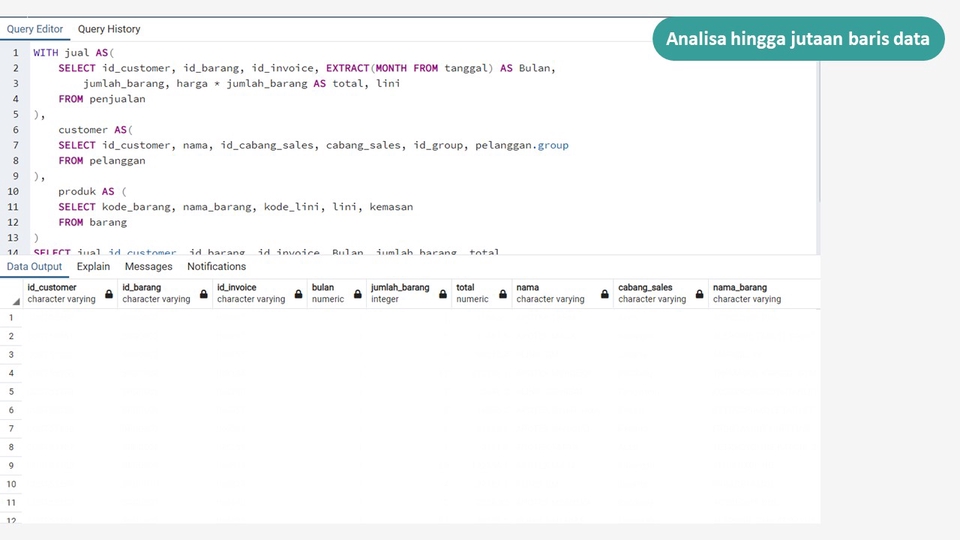Select row 11 in the data output
This screenshot has width=960, height=540.
[x=11, y=503]
